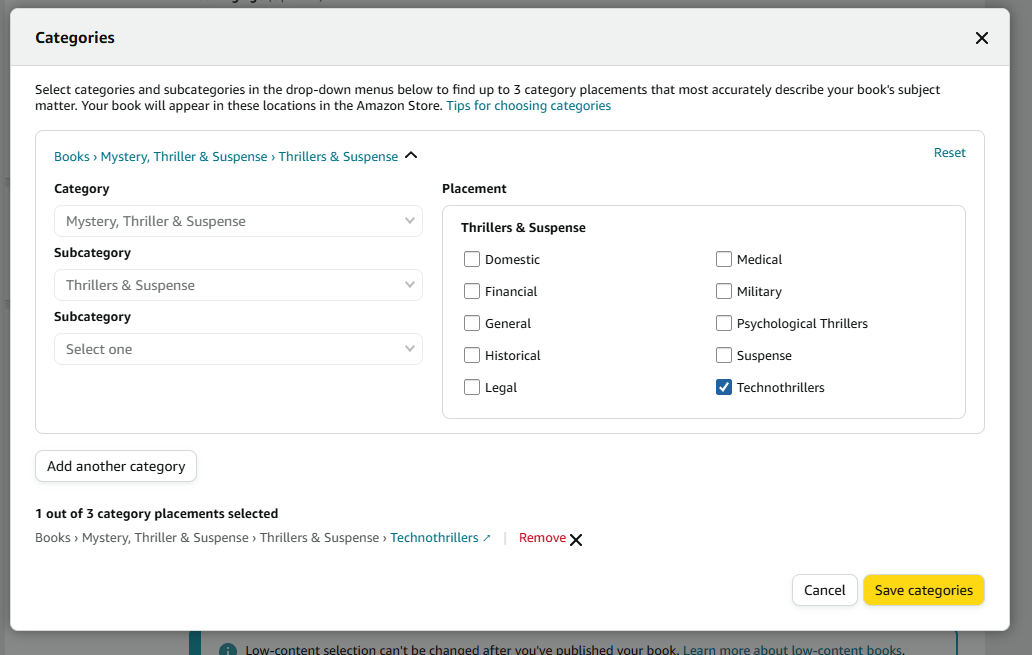
Task: Expand the Thrillers & Suspense subcategory dropdown
Action: pyautogui.click(x=238, y=285)
